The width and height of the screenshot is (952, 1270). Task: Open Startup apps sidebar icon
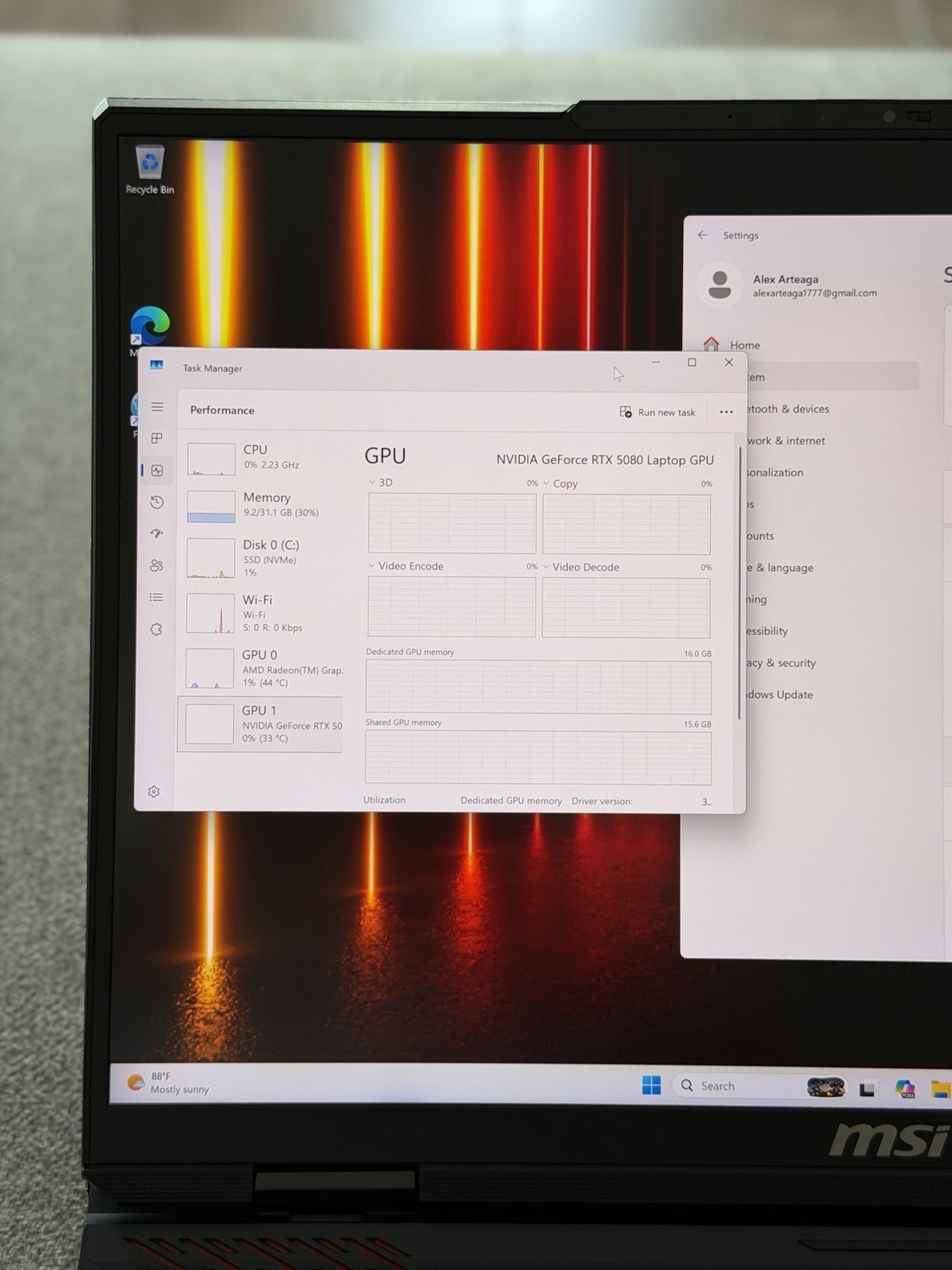click(x=157, y=533)
